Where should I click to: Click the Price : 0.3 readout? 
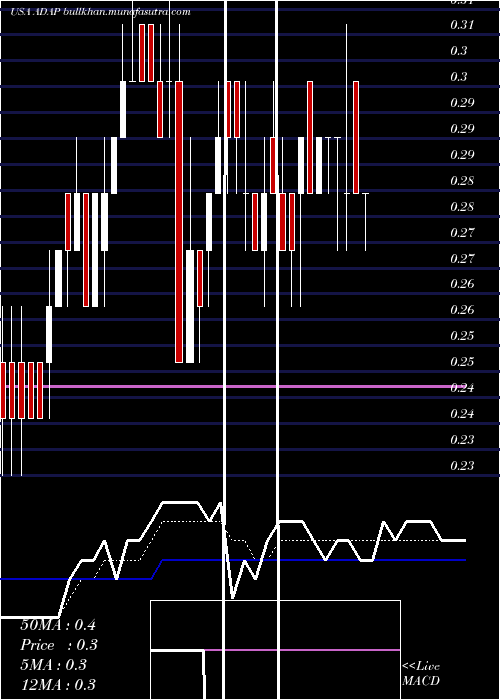59,645
